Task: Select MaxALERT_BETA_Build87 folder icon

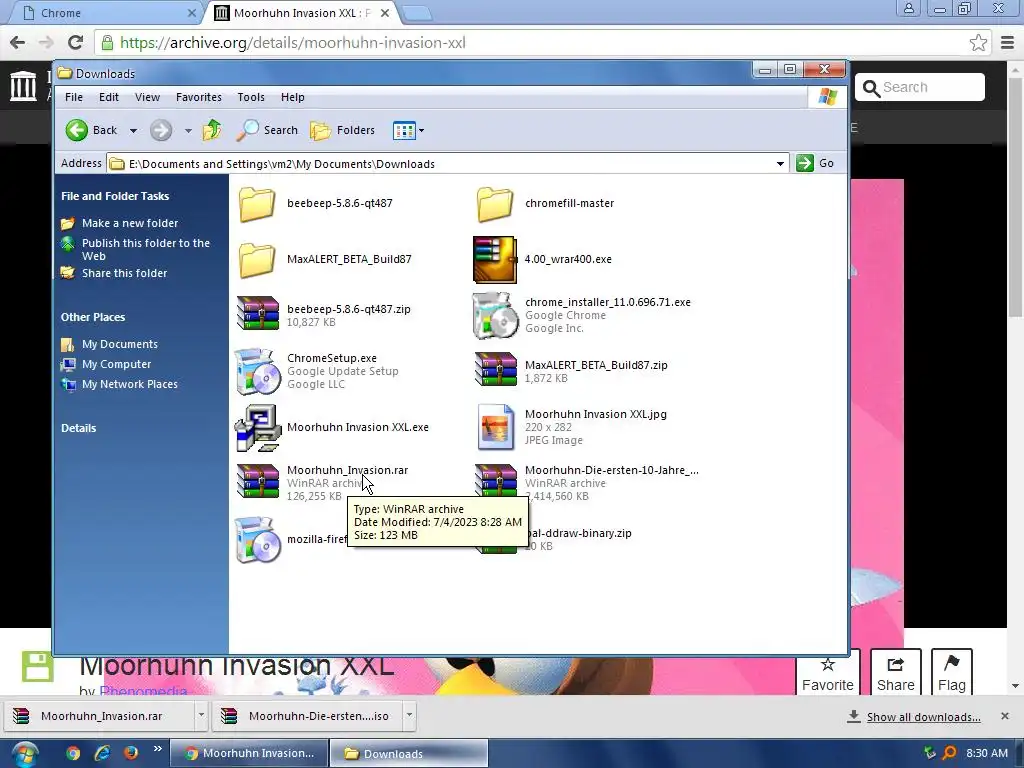Action: (257, 259)
